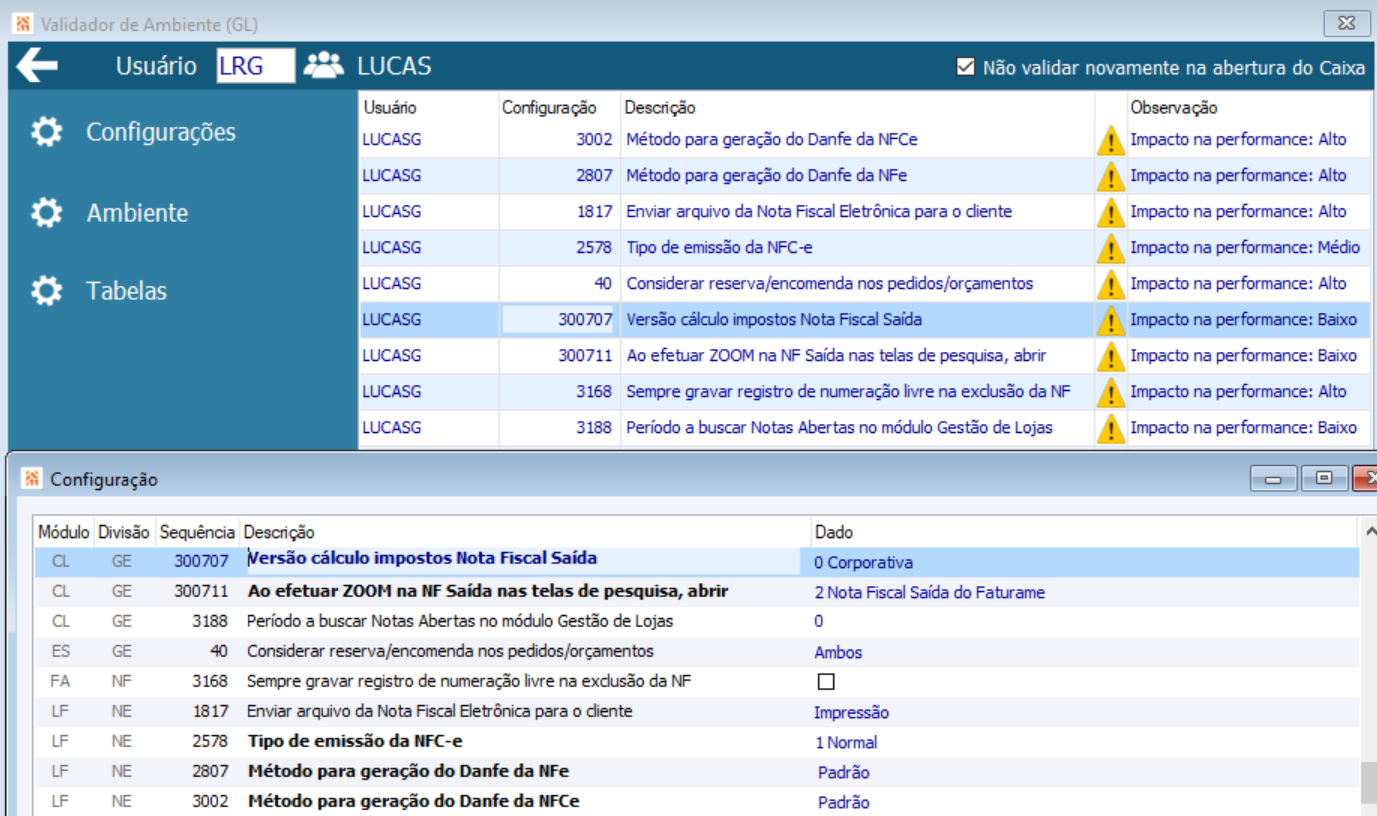Open Dado value 'Impressão'
The height and width of the screenshot is (816, 1377).
click(851, 712)
